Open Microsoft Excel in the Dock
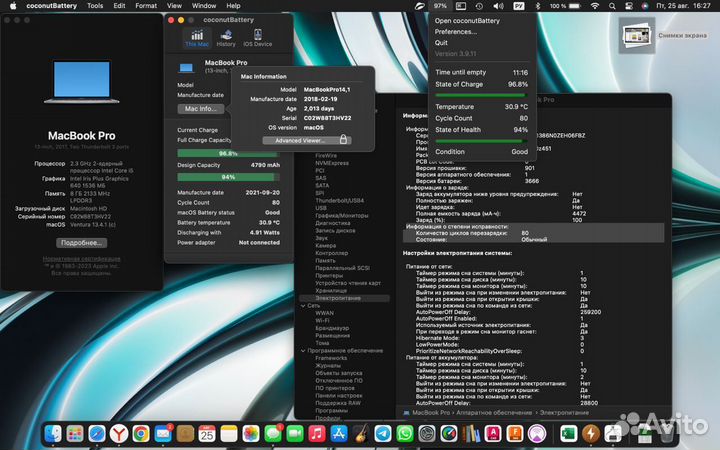The image size is (720, 450). pyautogui.click(x=569, y=433)
